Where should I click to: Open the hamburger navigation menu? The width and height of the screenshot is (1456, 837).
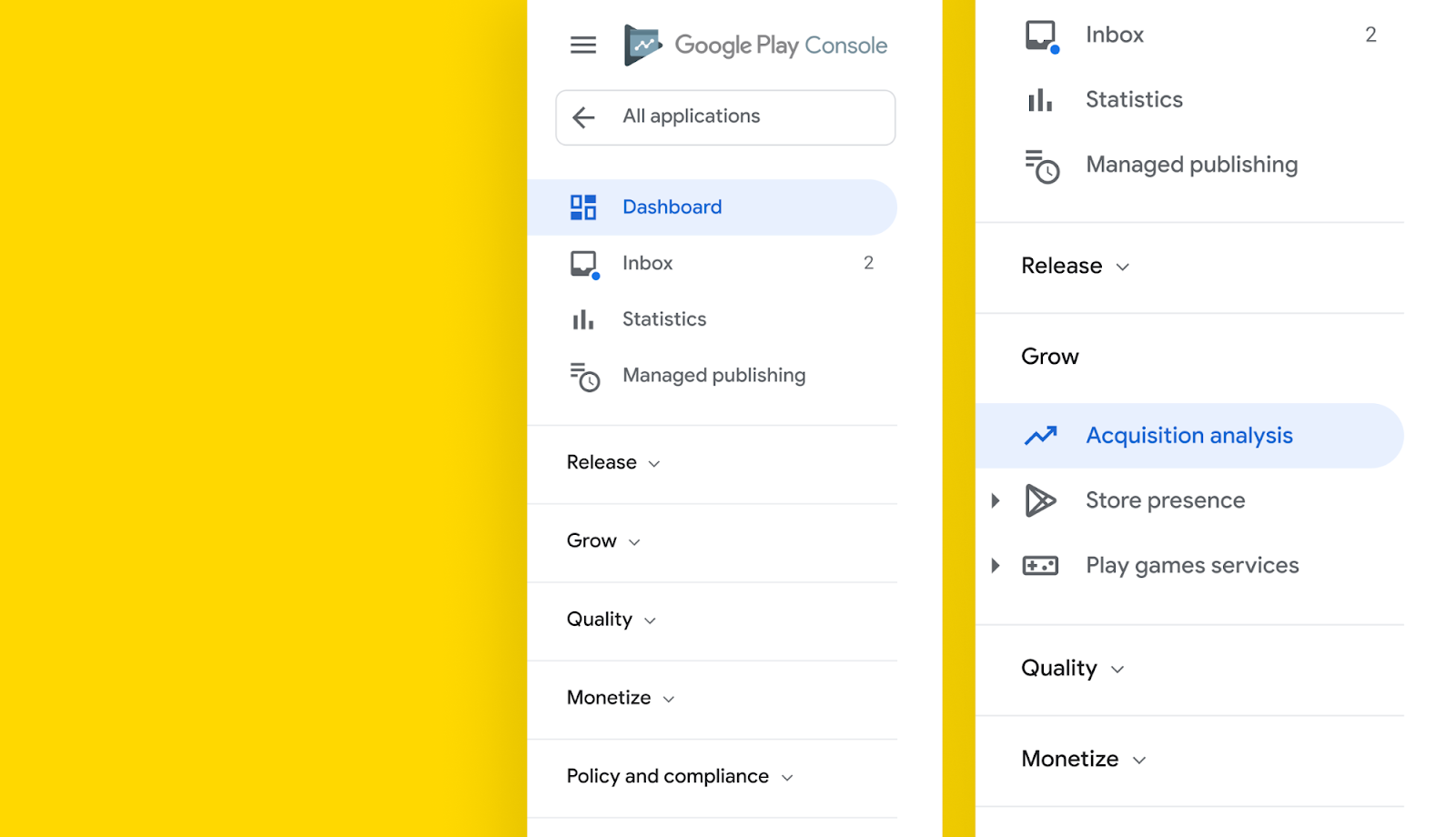coord(583,44)
